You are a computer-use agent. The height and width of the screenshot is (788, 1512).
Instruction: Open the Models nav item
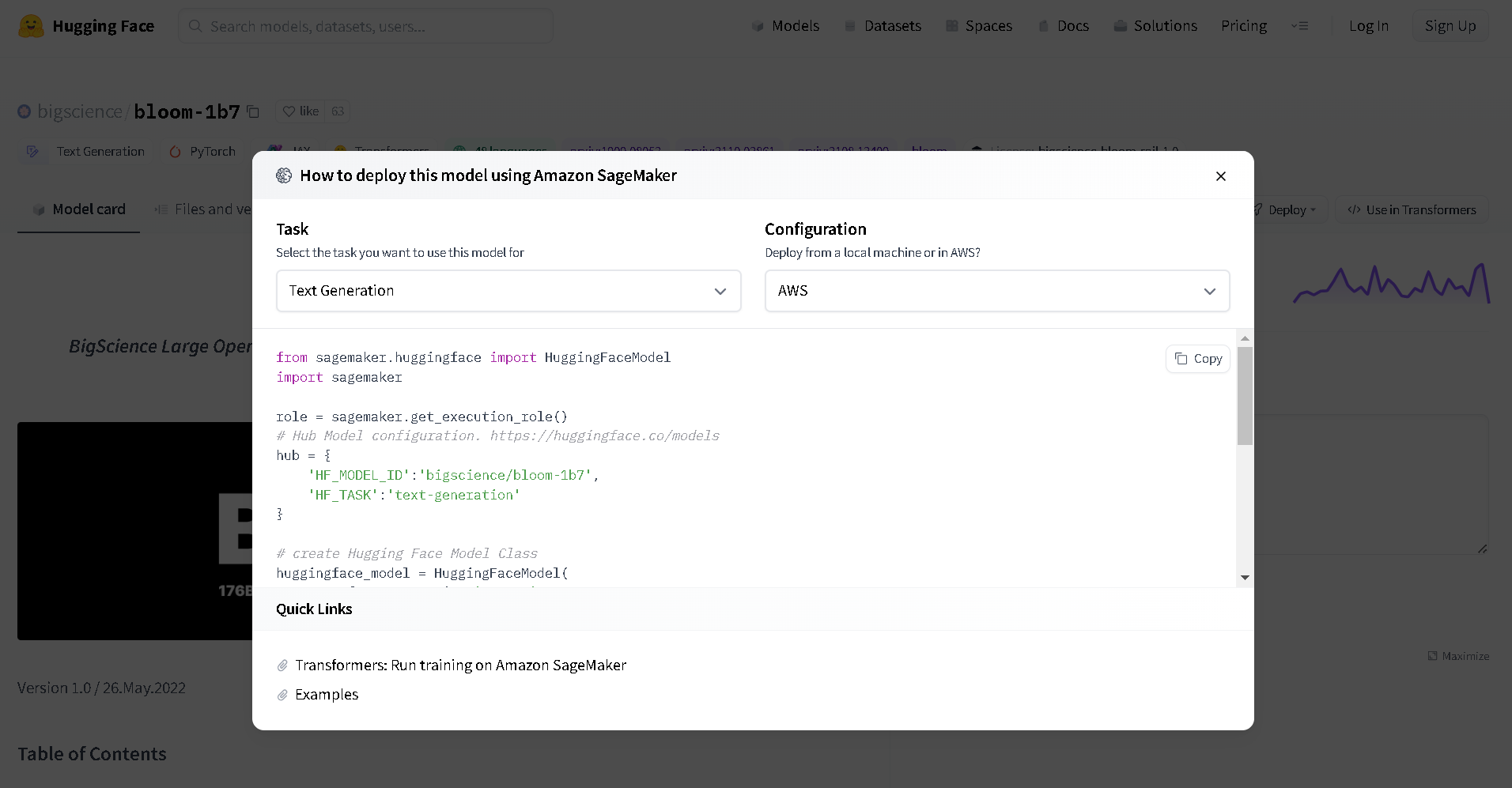click(785, 26)
